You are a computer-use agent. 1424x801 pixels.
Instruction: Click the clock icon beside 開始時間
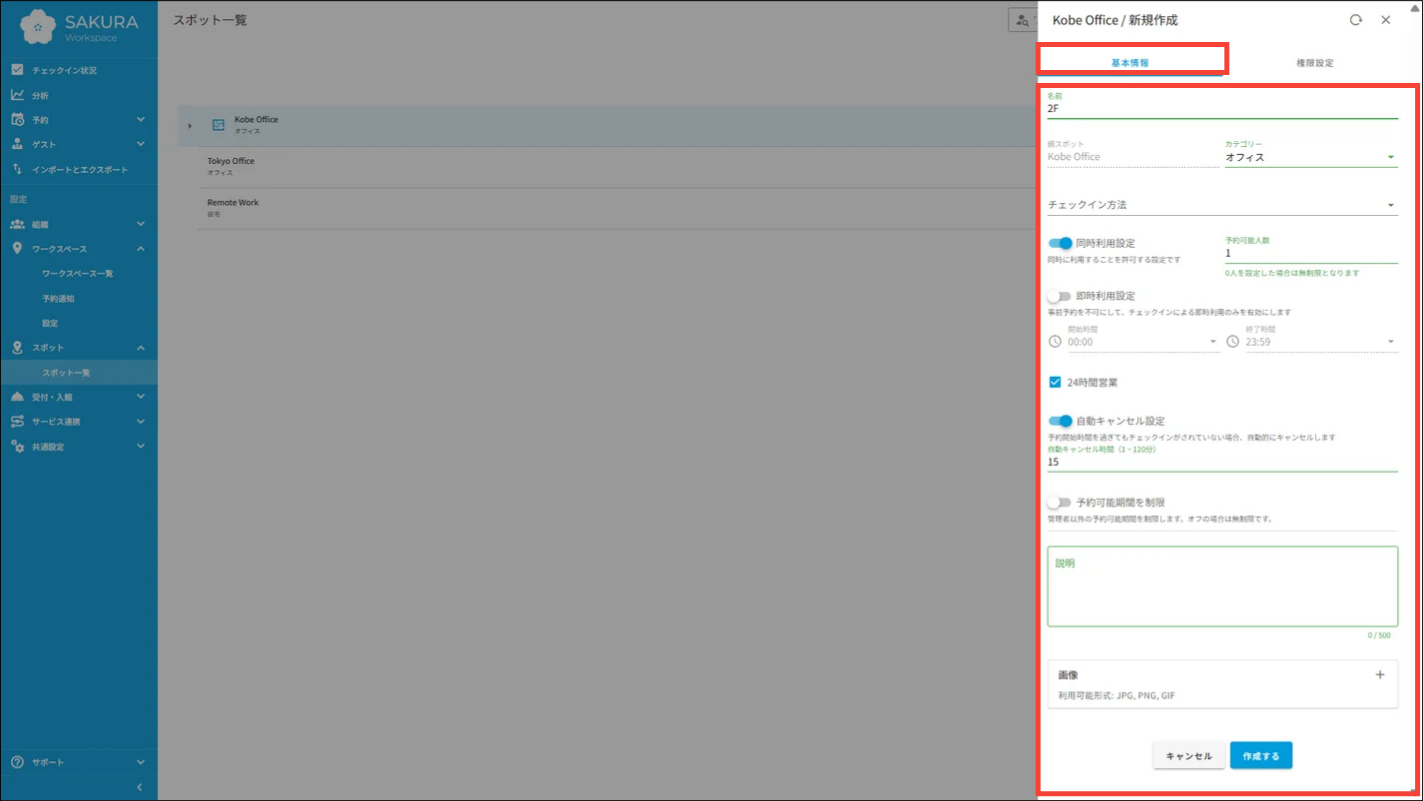point(1055,342)
